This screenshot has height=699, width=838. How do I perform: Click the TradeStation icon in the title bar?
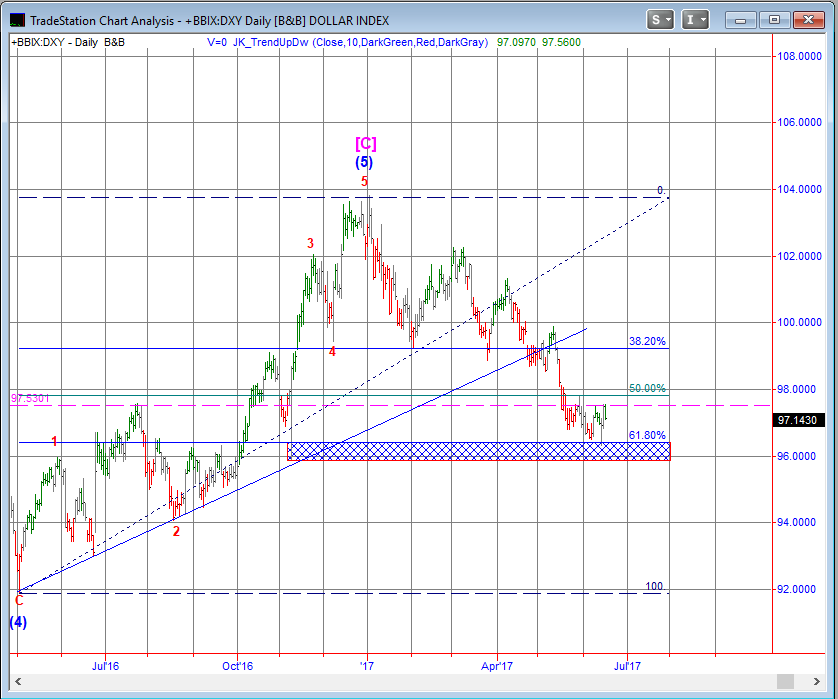(x=17, y=19)
